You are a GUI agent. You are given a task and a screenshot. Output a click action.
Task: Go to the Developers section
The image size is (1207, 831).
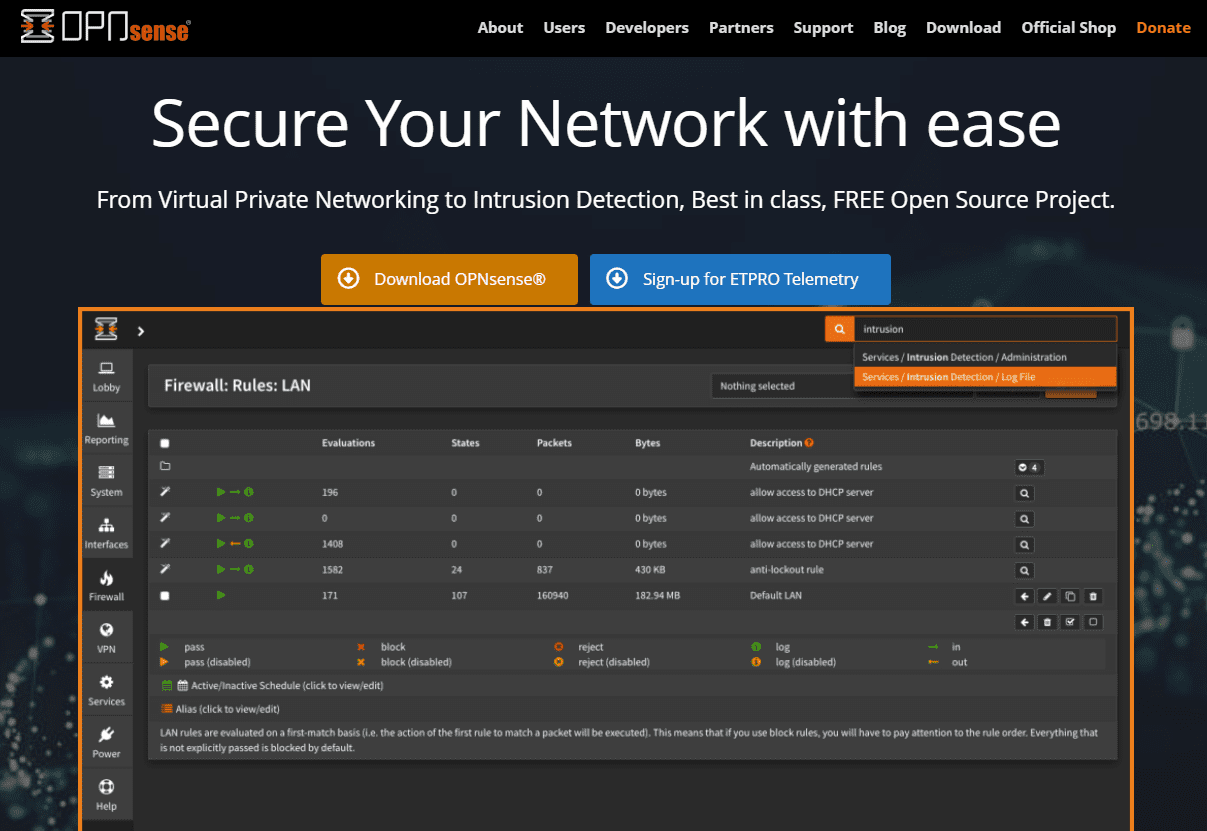[647, 28]
